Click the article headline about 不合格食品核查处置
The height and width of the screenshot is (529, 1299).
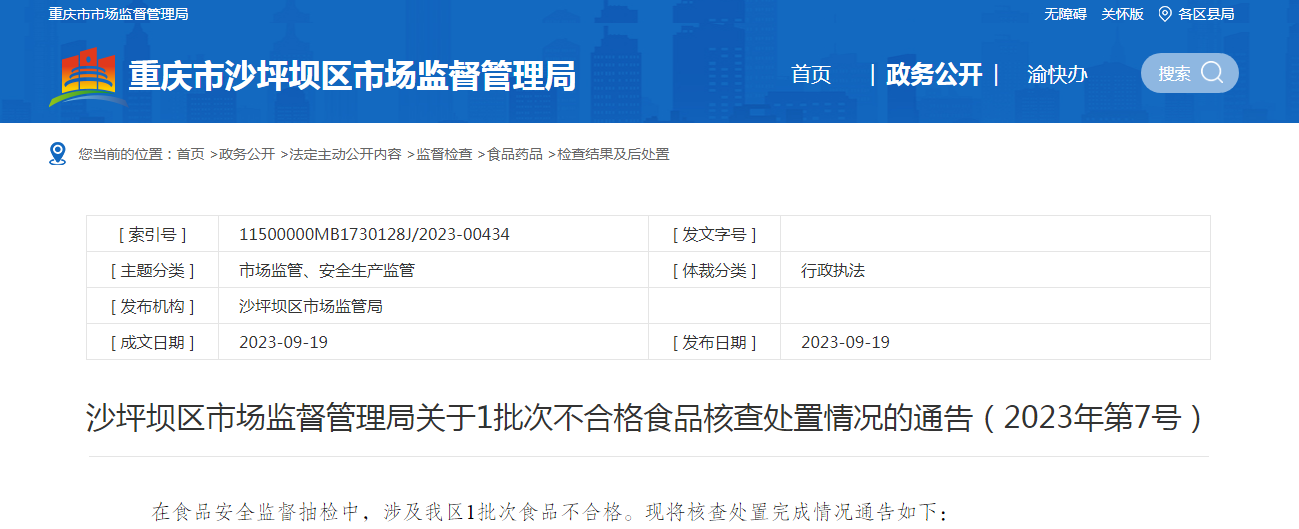pyautogui.click(x=648, y=418)
